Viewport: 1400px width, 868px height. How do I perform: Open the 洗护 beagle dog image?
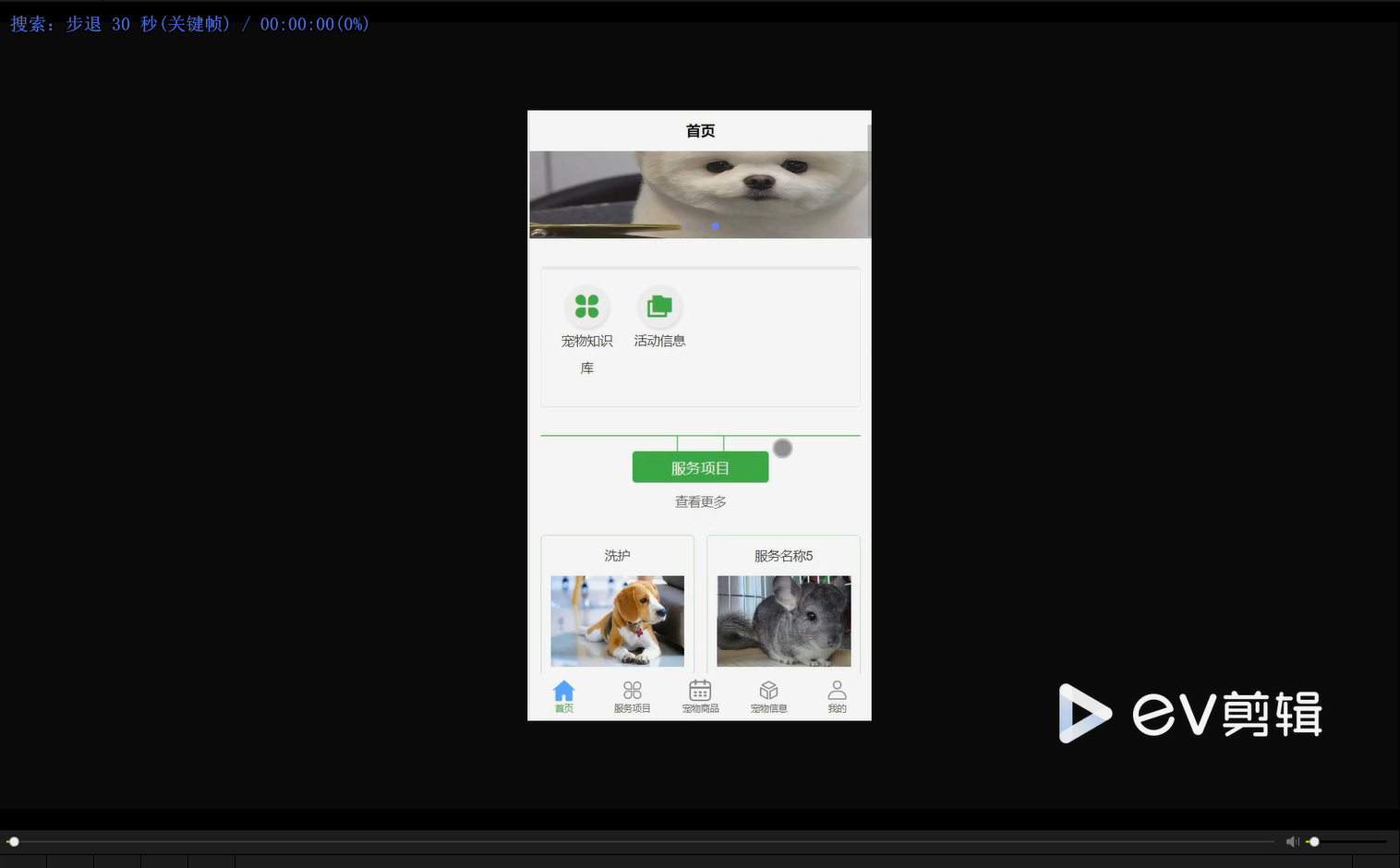(617, 621)
